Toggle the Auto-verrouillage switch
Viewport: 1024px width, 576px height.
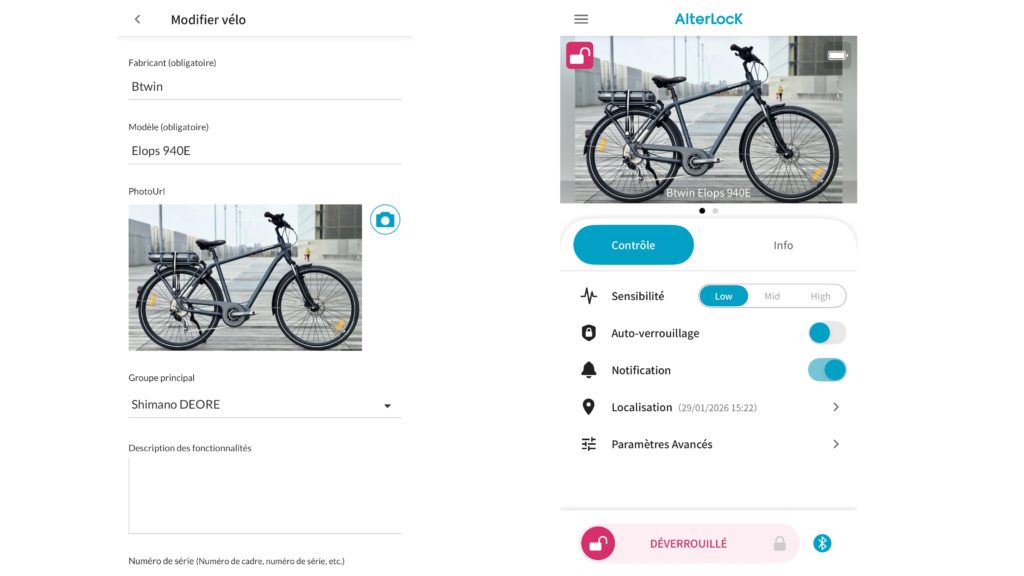[x=827, y=333]
